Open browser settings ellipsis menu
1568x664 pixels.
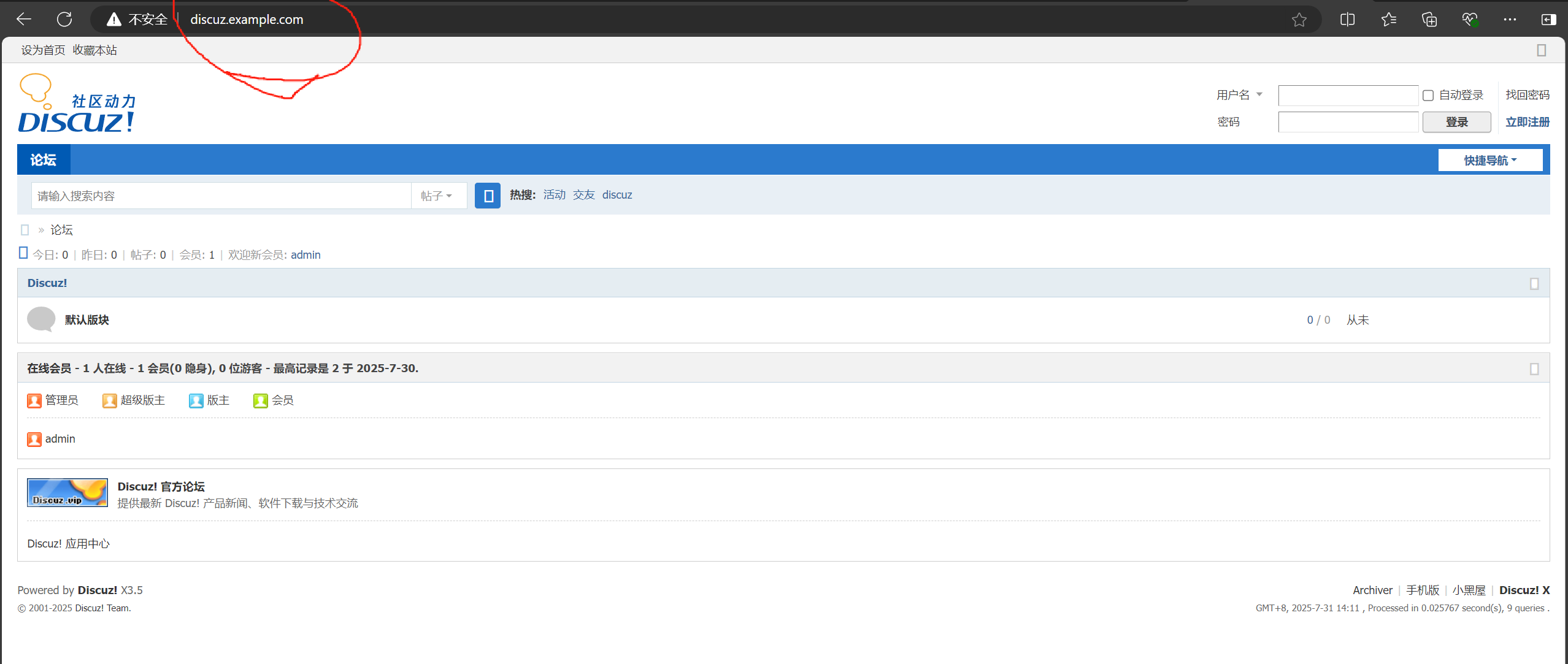1510,20
